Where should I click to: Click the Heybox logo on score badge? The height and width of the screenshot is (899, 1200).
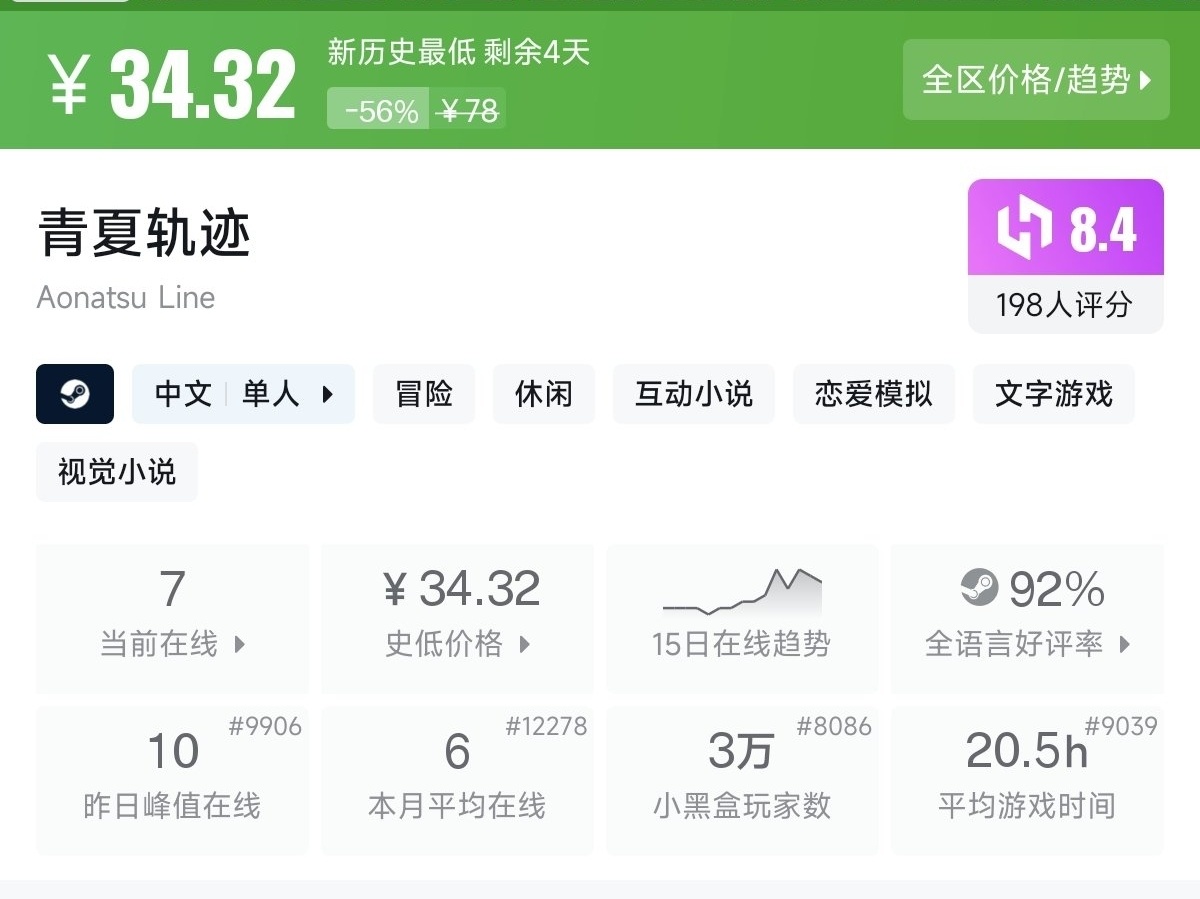tap(1025, 227)
